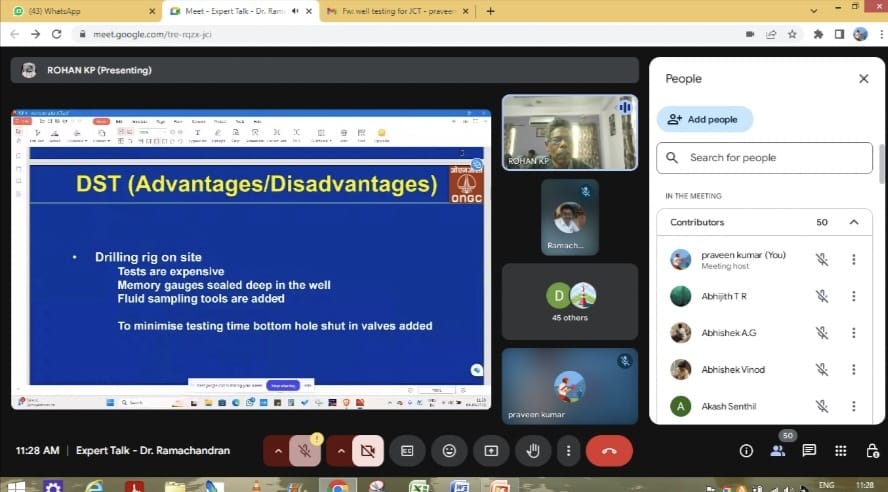Image resolution: width=888 pixels, height=492 pixels.
Task: Toggle the microphone mute button
Action: point(305,451)
